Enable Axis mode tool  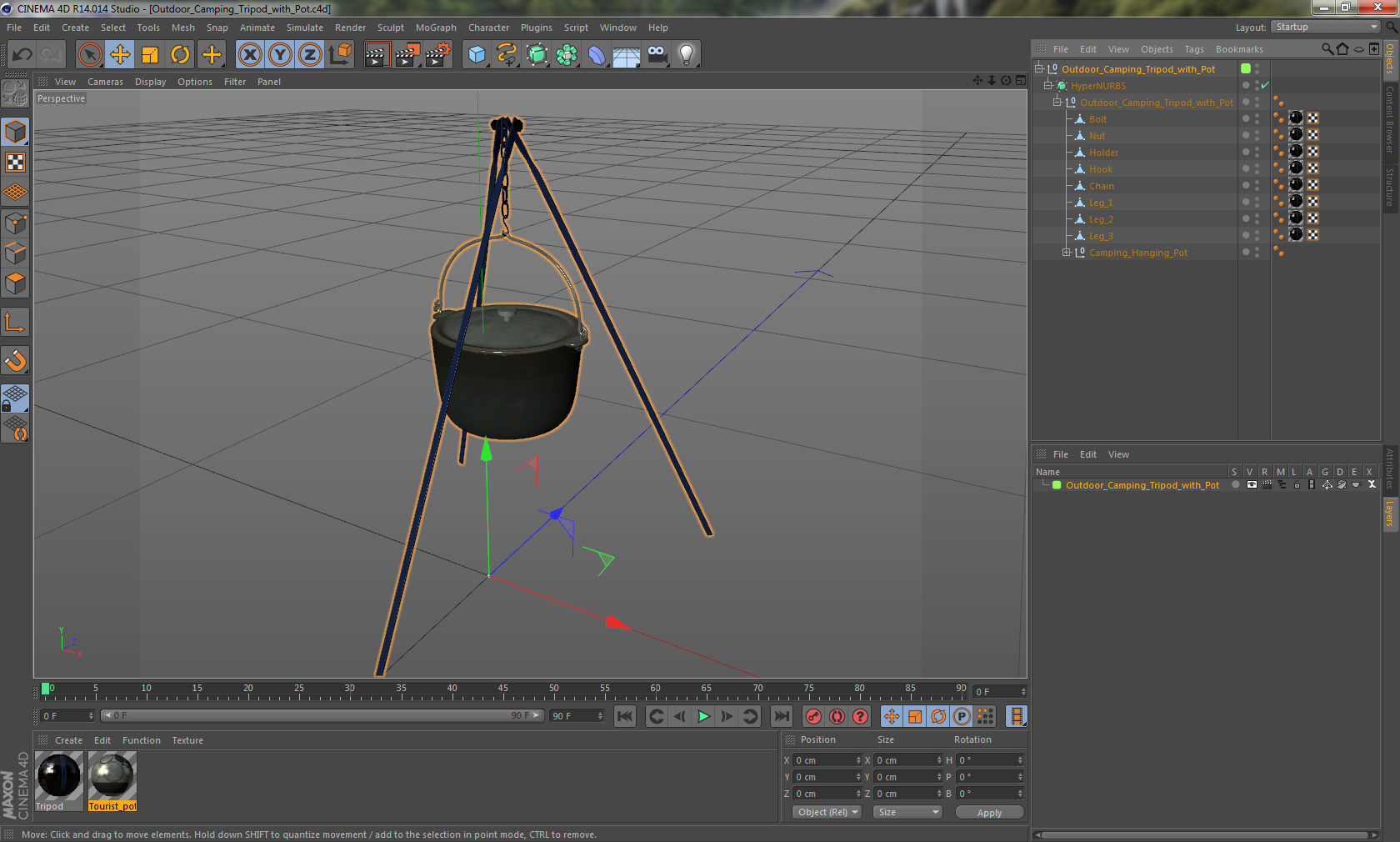15,323
